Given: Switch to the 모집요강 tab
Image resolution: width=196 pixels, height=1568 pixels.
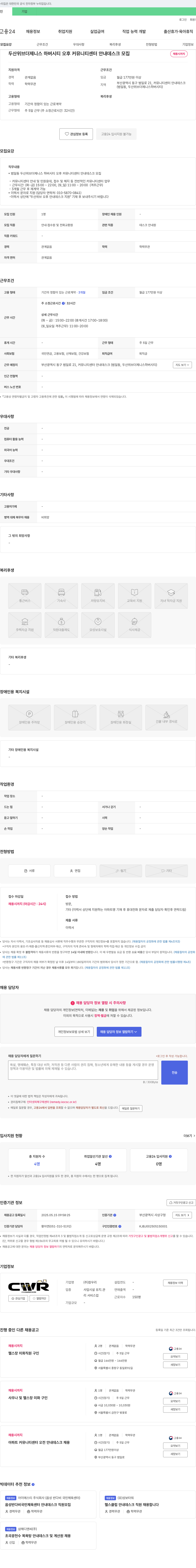Looking at the screenshot, I should pos(6,44).
